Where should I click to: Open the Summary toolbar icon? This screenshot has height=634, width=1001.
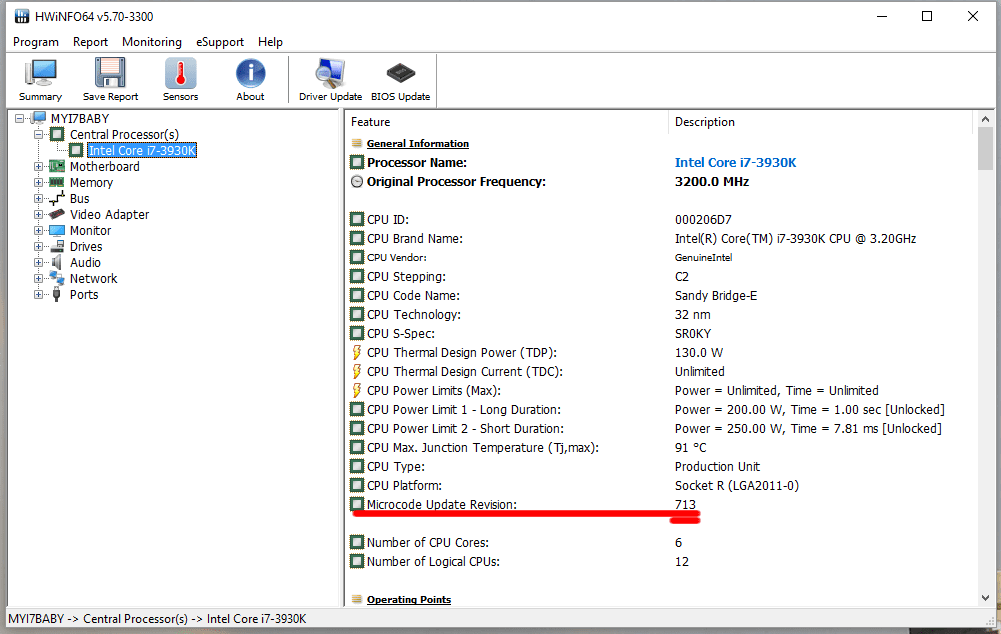pos(40,79)
